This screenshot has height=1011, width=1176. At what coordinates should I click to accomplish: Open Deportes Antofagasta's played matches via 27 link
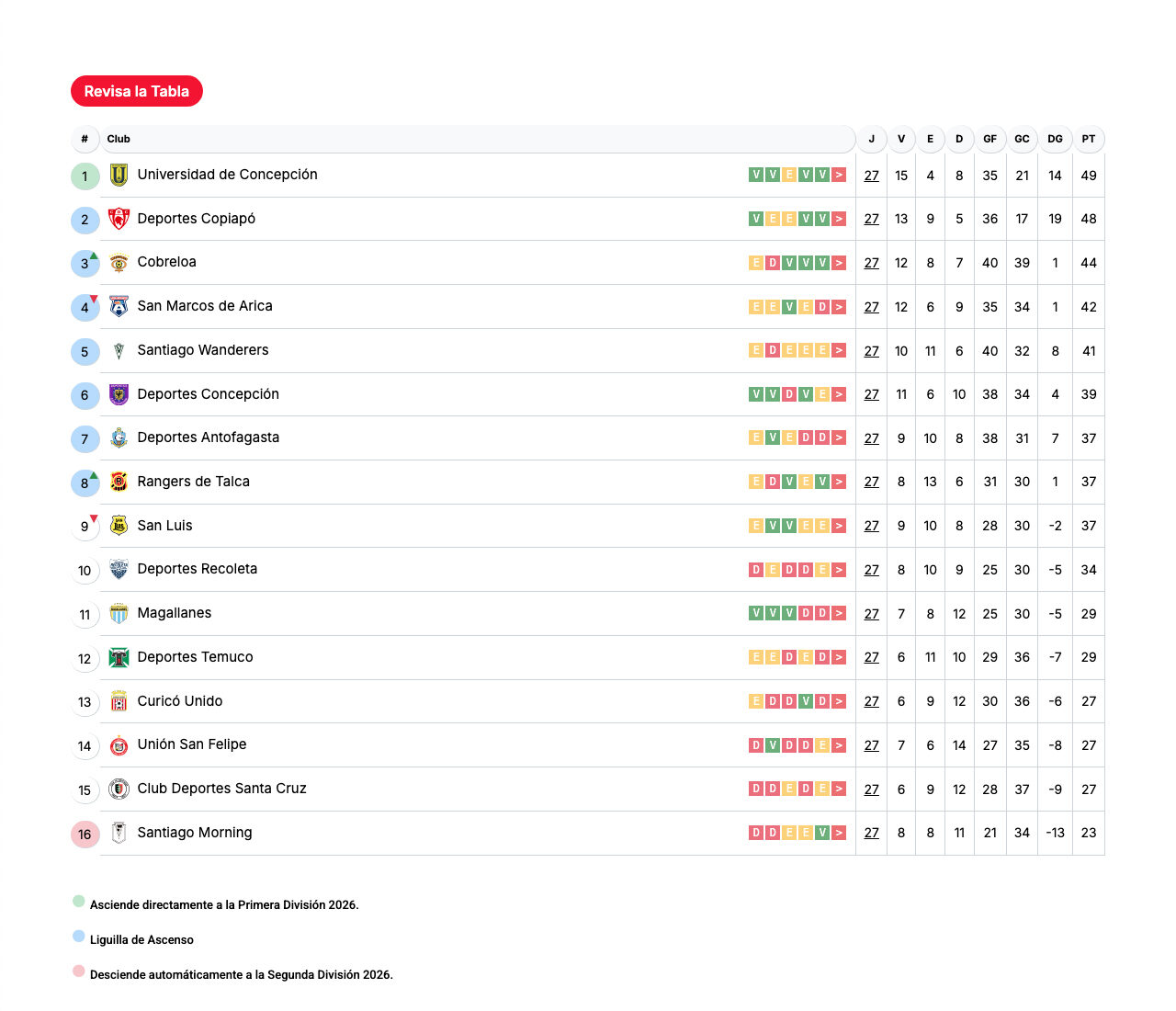click(871, 438)
